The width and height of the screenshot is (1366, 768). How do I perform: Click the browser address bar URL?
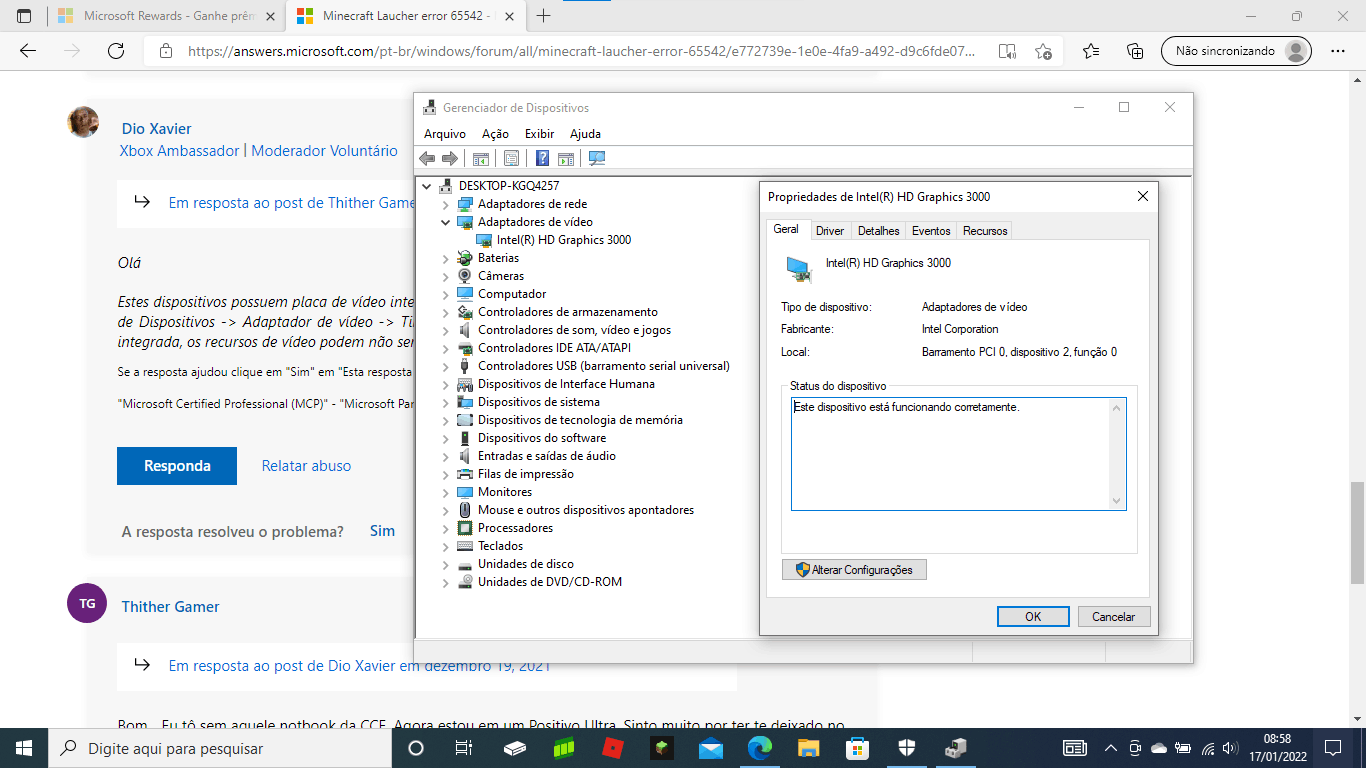[x=581, y=51]
